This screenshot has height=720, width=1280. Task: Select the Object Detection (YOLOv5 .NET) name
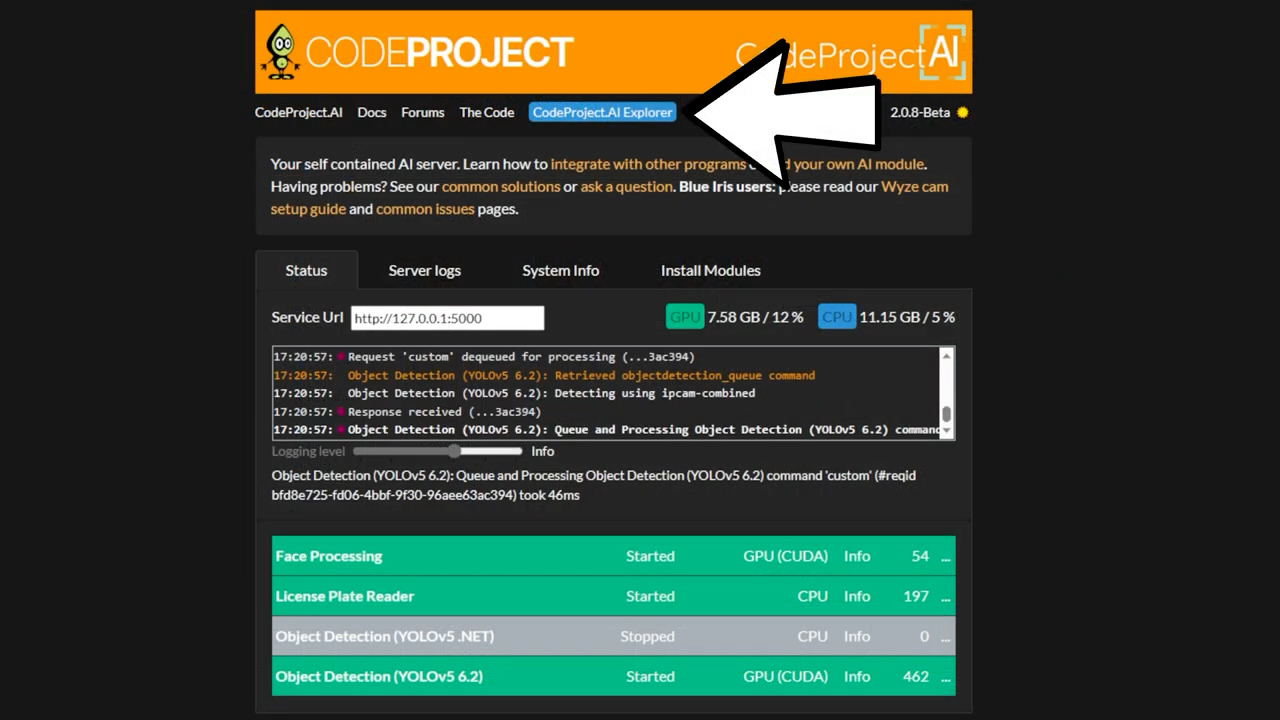click(x=384, y=636)
